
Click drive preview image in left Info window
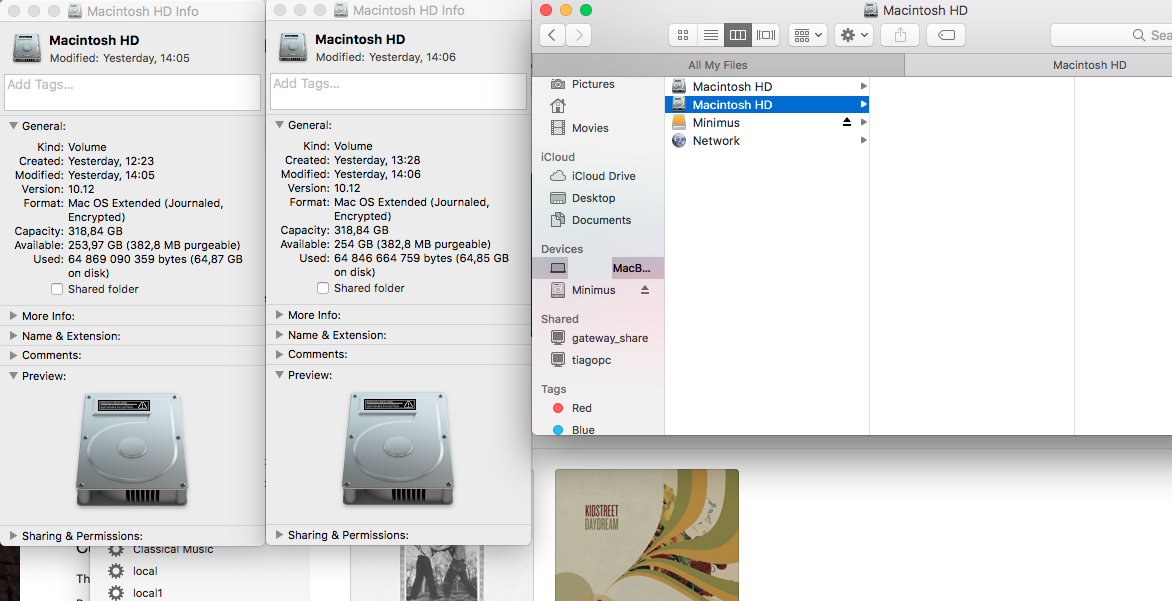pos(132,450)
